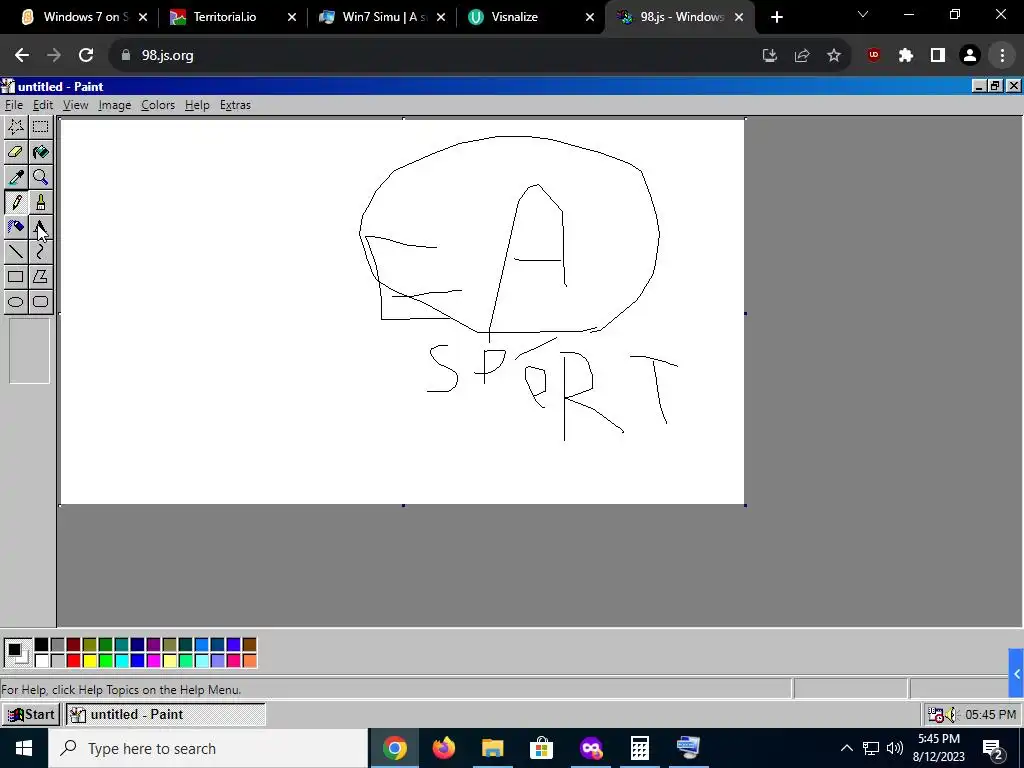Screen dimensions: 1024x768
Task: Click the Windows search box
Action: point(208,748)
